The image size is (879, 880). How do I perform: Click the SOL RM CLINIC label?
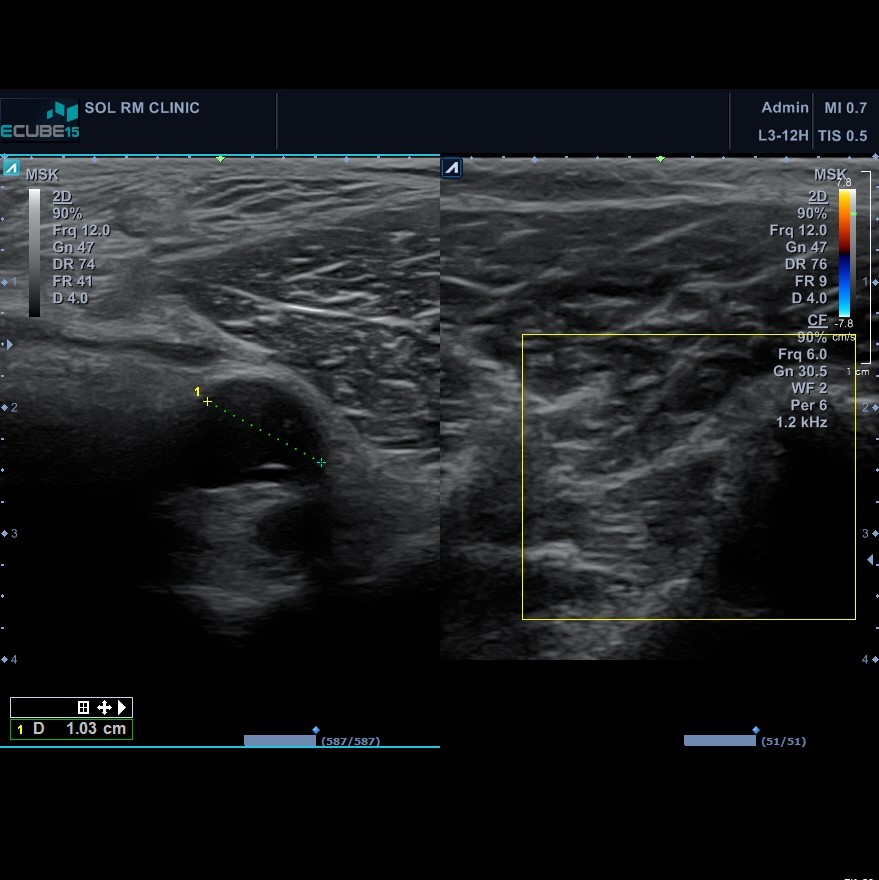pos(142,108)
